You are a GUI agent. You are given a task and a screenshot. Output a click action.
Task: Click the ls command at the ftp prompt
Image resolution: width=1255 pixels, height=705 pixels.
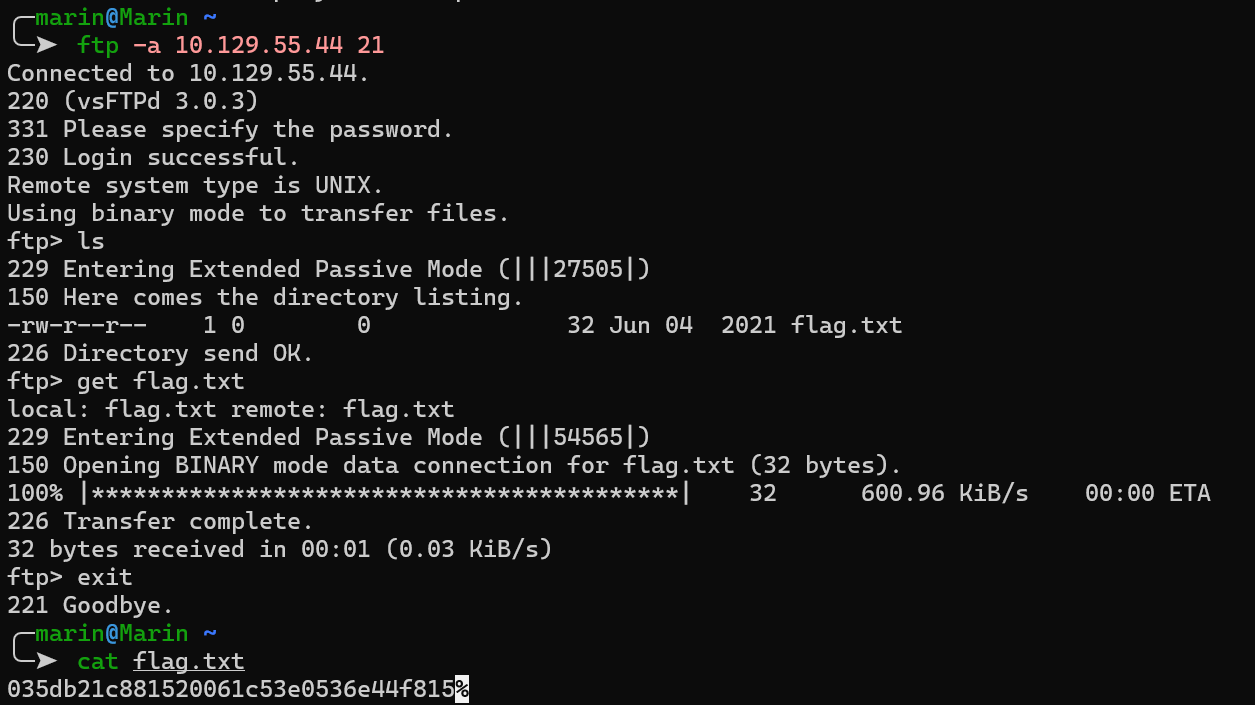[91, 241]
